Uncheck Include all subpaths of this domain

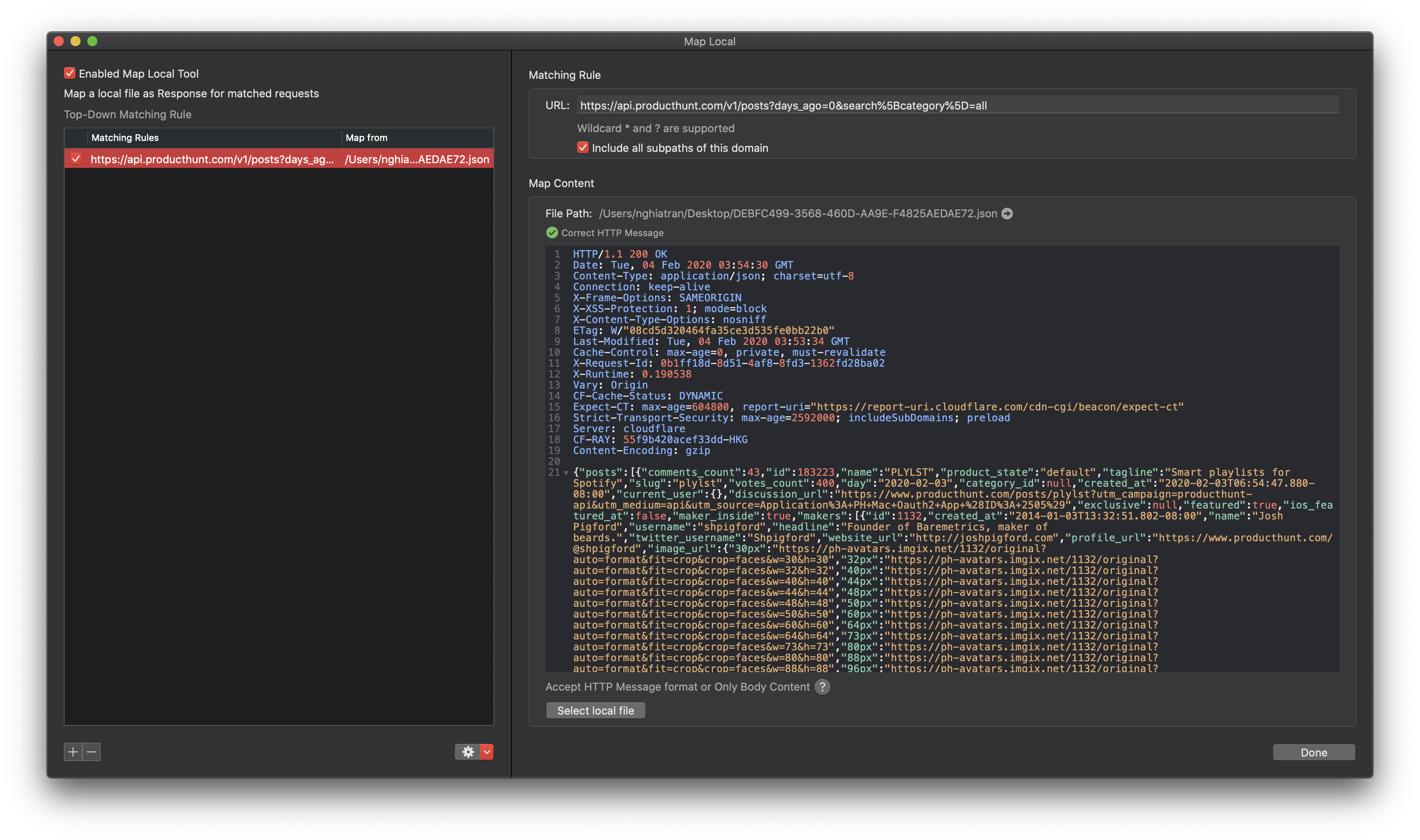(582, 148)
